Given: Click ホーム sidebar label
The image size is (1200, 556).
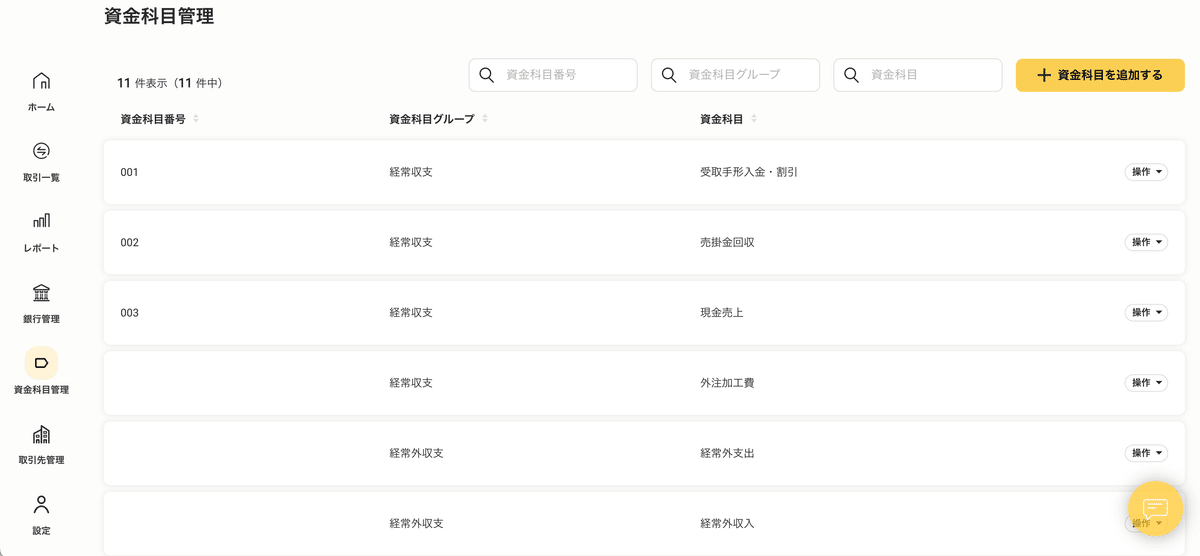Looking at the screenshot, I should pos(41,107).
